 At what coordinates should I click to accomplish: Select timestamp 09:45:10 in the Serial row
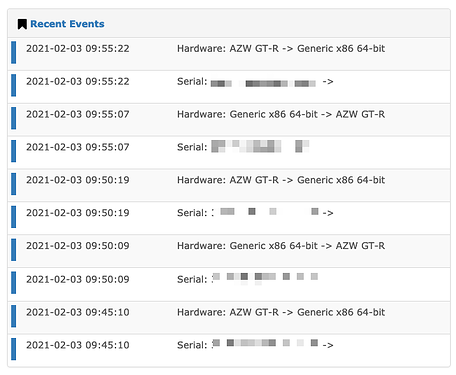click(x=78, y=345)
